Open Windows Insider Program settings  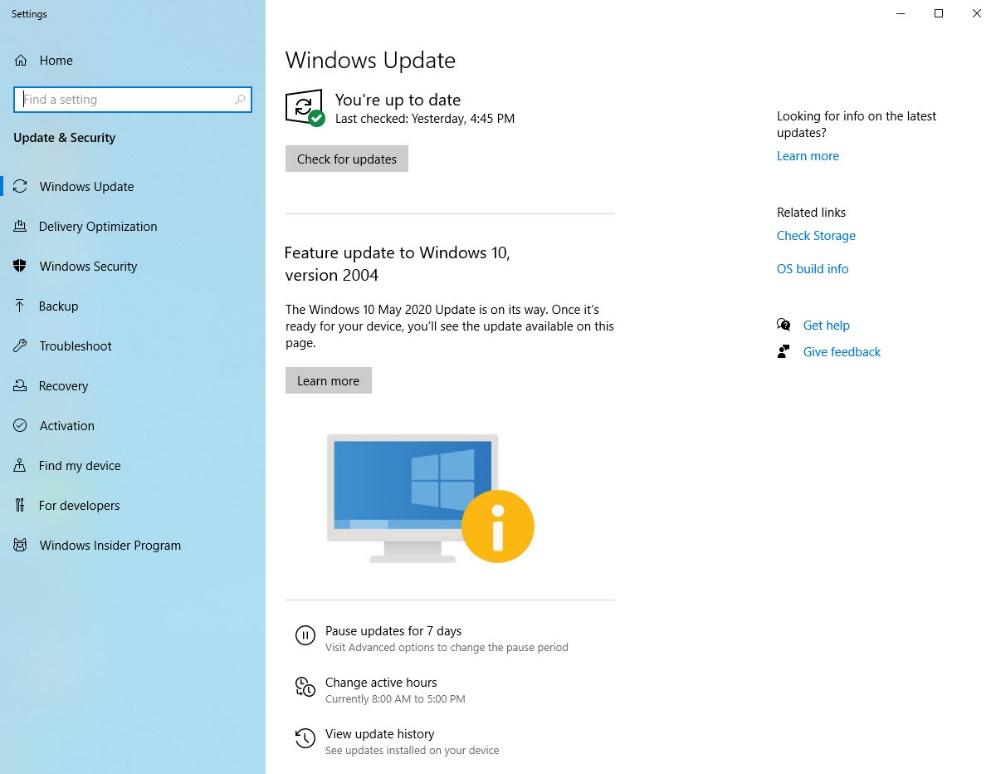(x=110, y=545)
